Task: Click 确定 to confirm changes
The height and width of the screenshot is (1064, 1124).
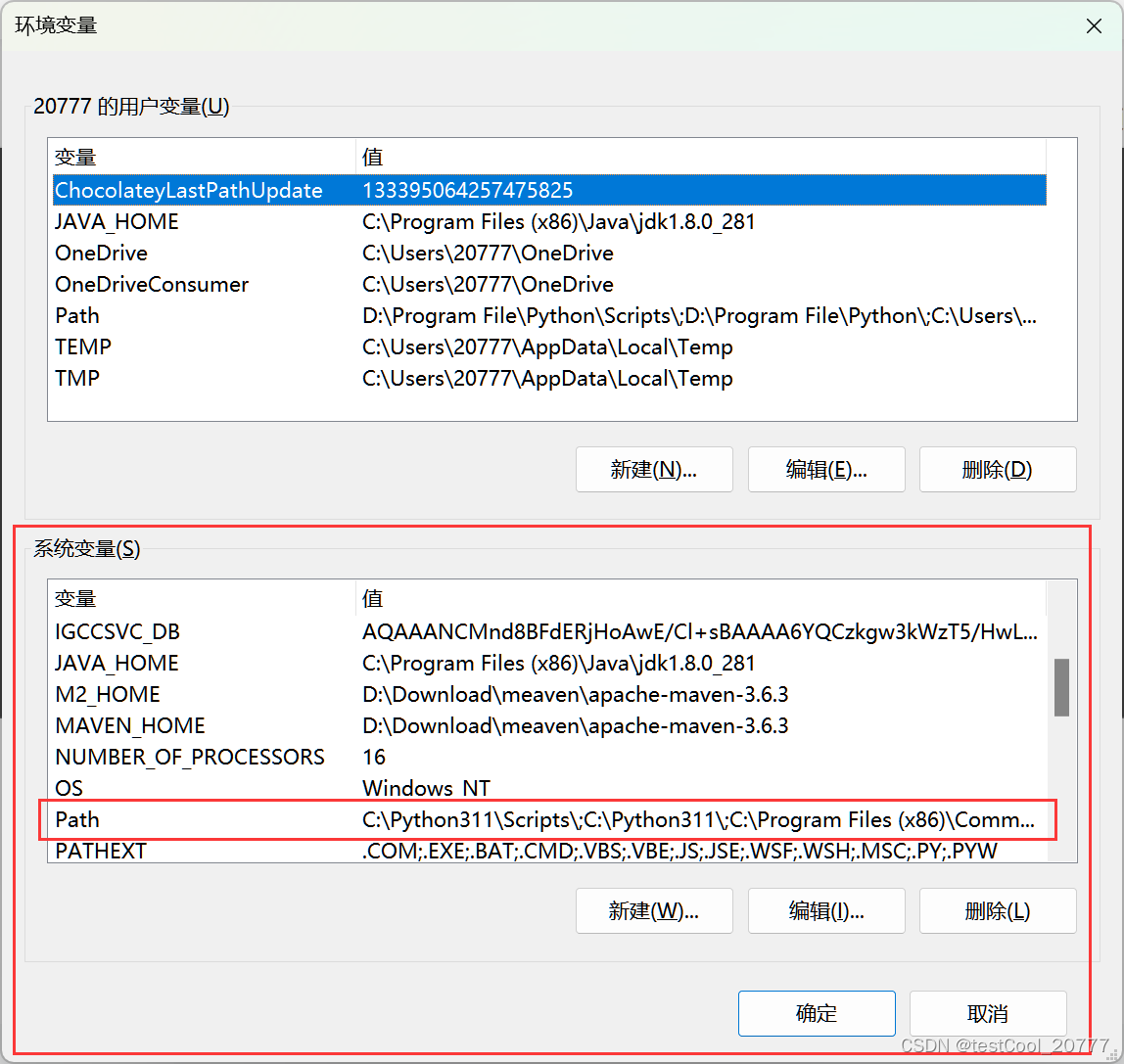Action: pos(816,1013)
